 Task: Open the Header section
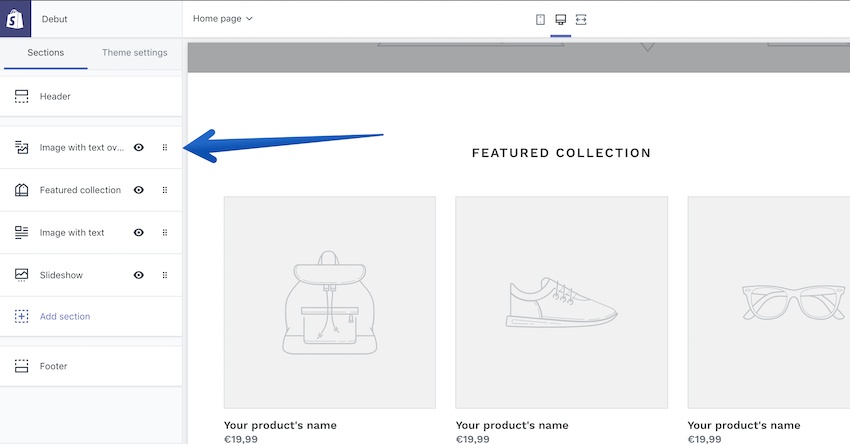91,96
